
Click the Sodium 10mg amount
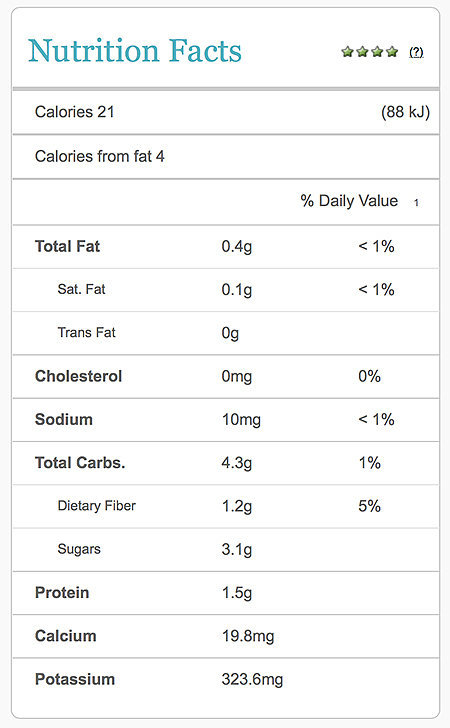click(x=241, y=420)
